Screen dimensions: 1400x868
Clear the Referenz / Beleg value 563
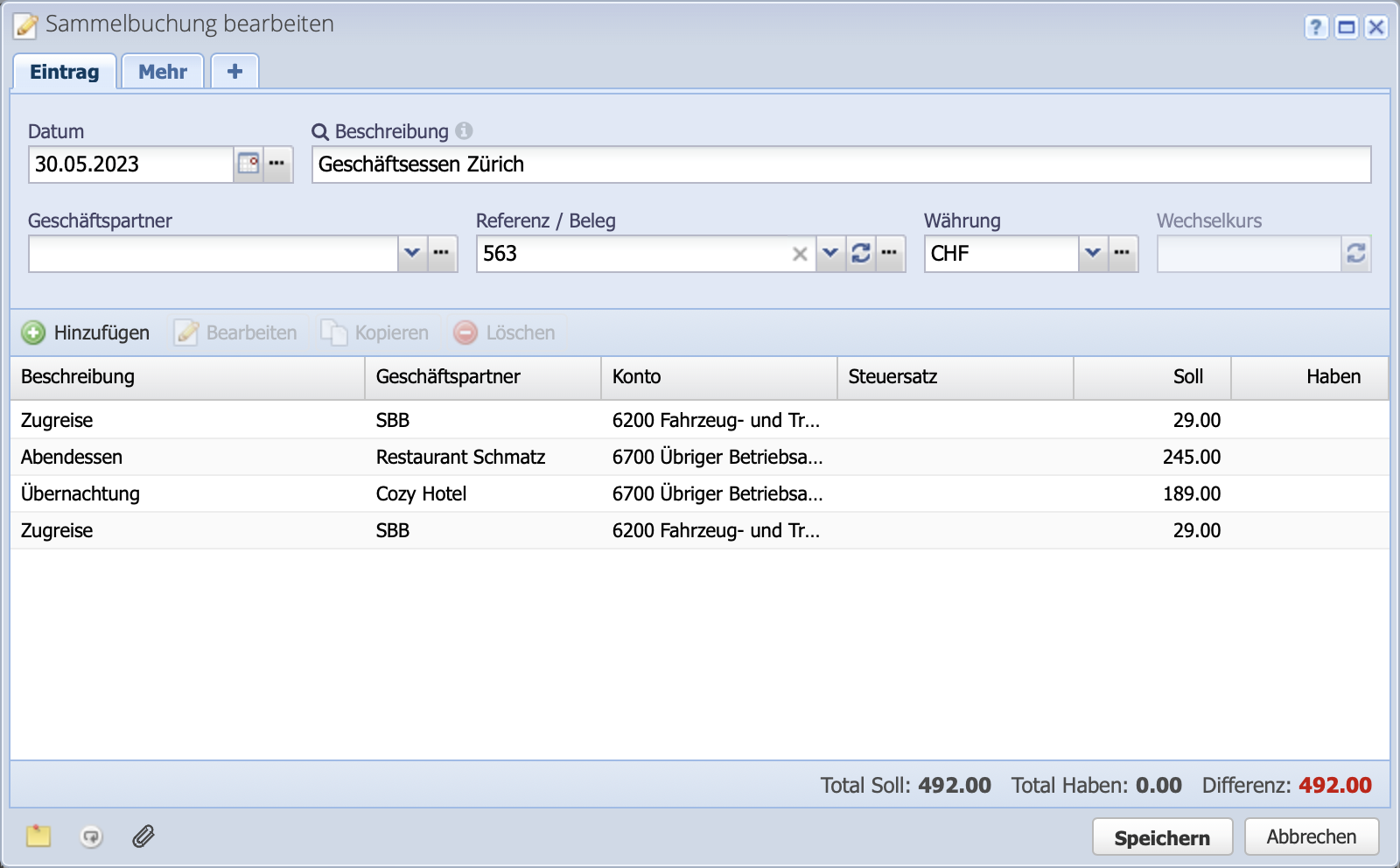(x=800, y=254)
